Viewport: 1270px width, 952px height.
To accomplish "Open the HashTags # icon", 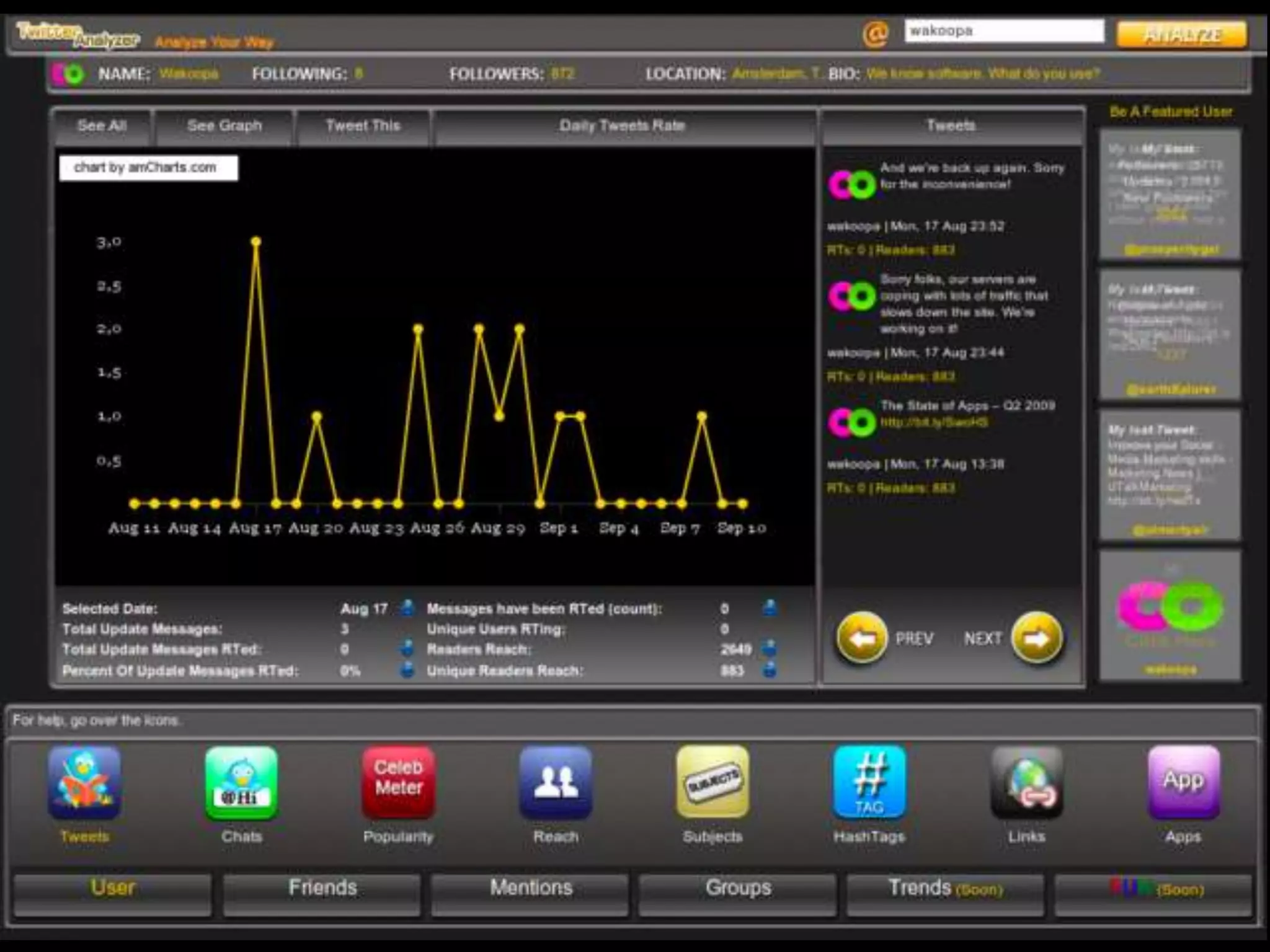I will pyautogui.click(x=869, y=783).
